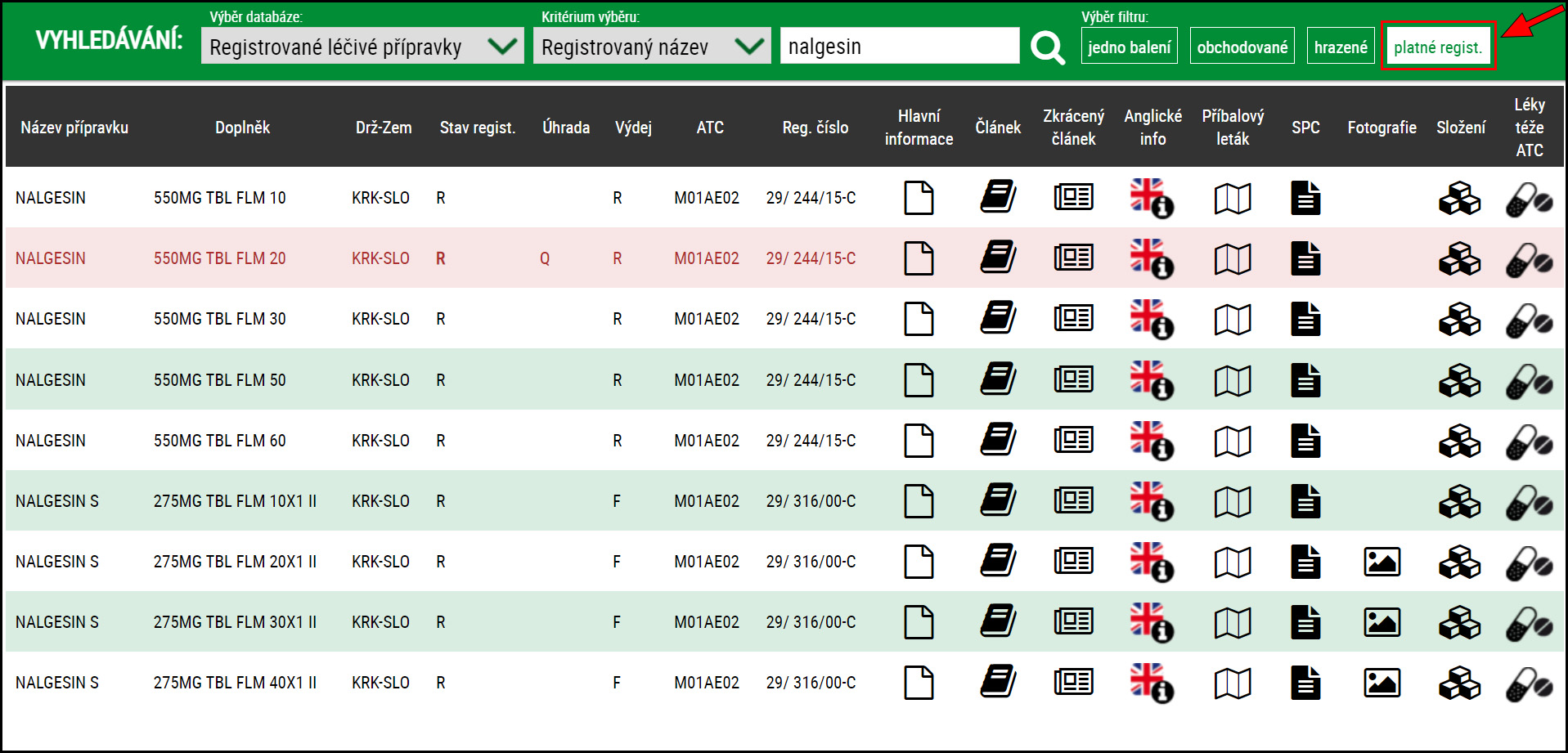Open Anglické info for NALGESIN S 10X1 II

pyautogui.click(x=1152, y=501)
